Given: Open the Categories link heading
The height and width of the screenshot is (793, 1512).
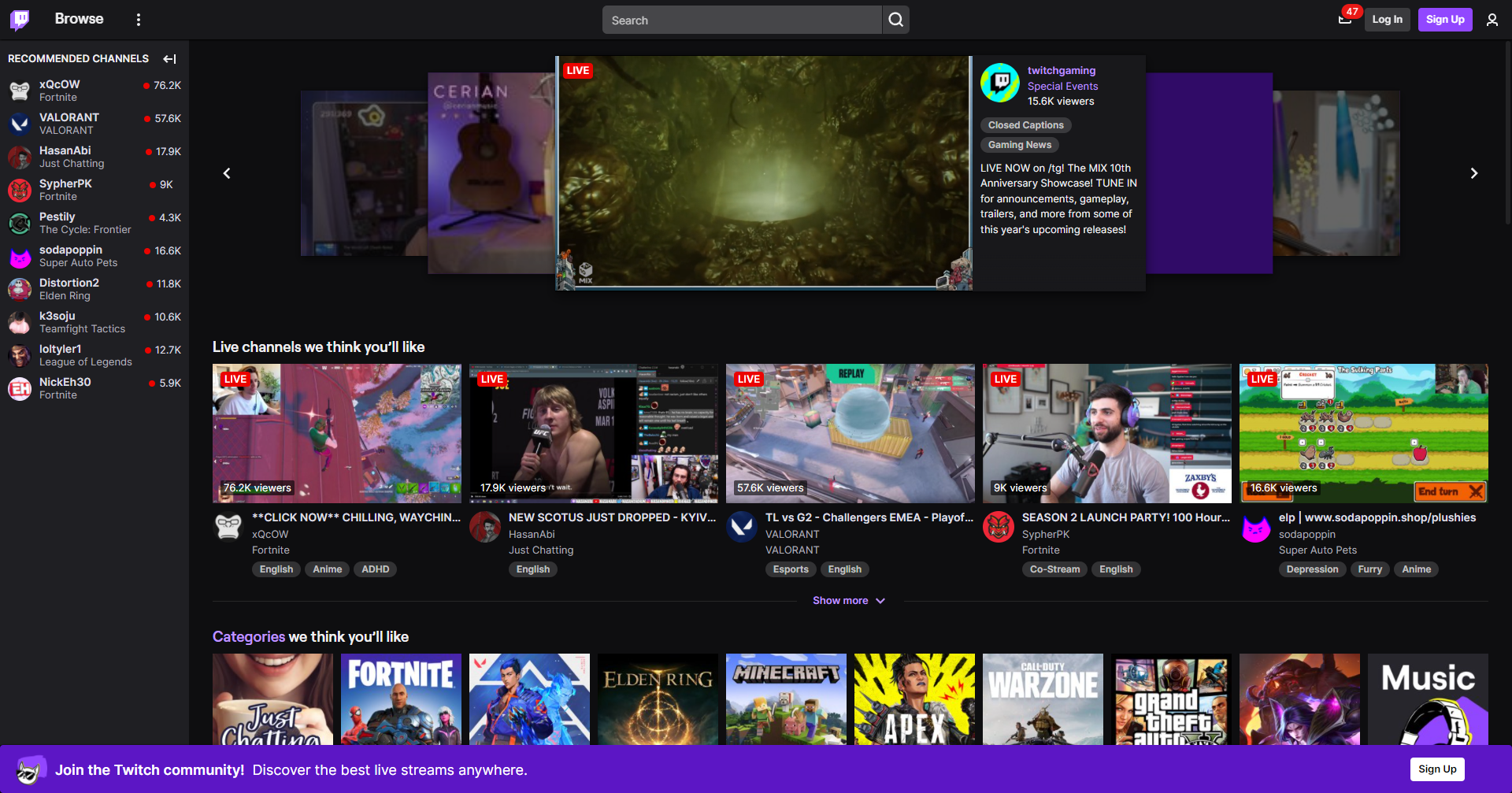Looking at the screenshot, I should 249,636.
